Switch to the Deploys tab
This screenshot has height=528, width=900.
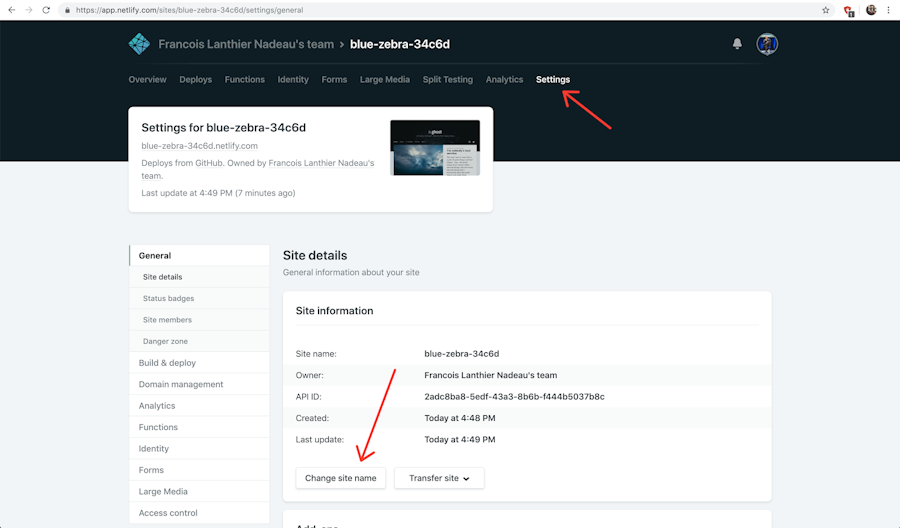click(196, 79)
